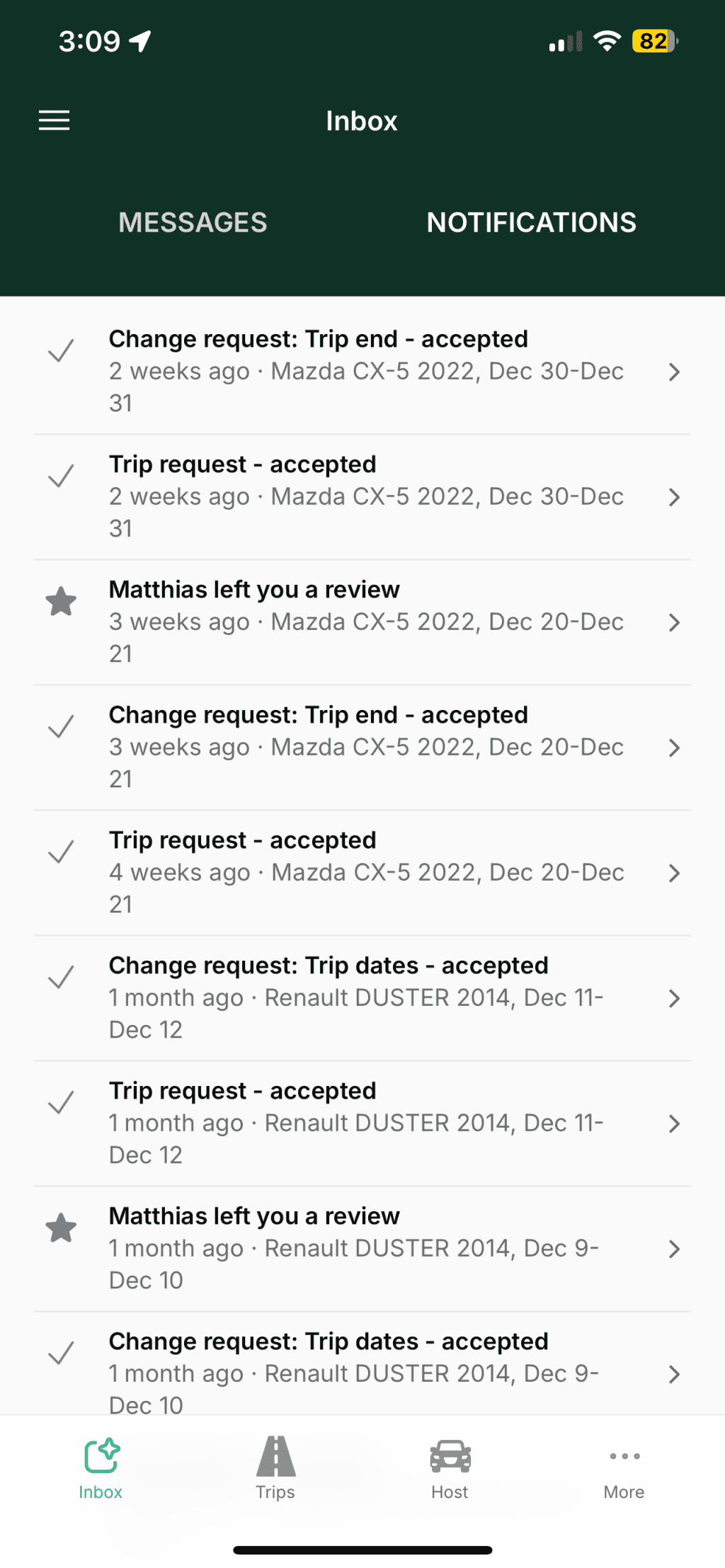Open chevron for Mazda Dec 20-21 review
The image size is (725, 1568).
coord(674,622)
